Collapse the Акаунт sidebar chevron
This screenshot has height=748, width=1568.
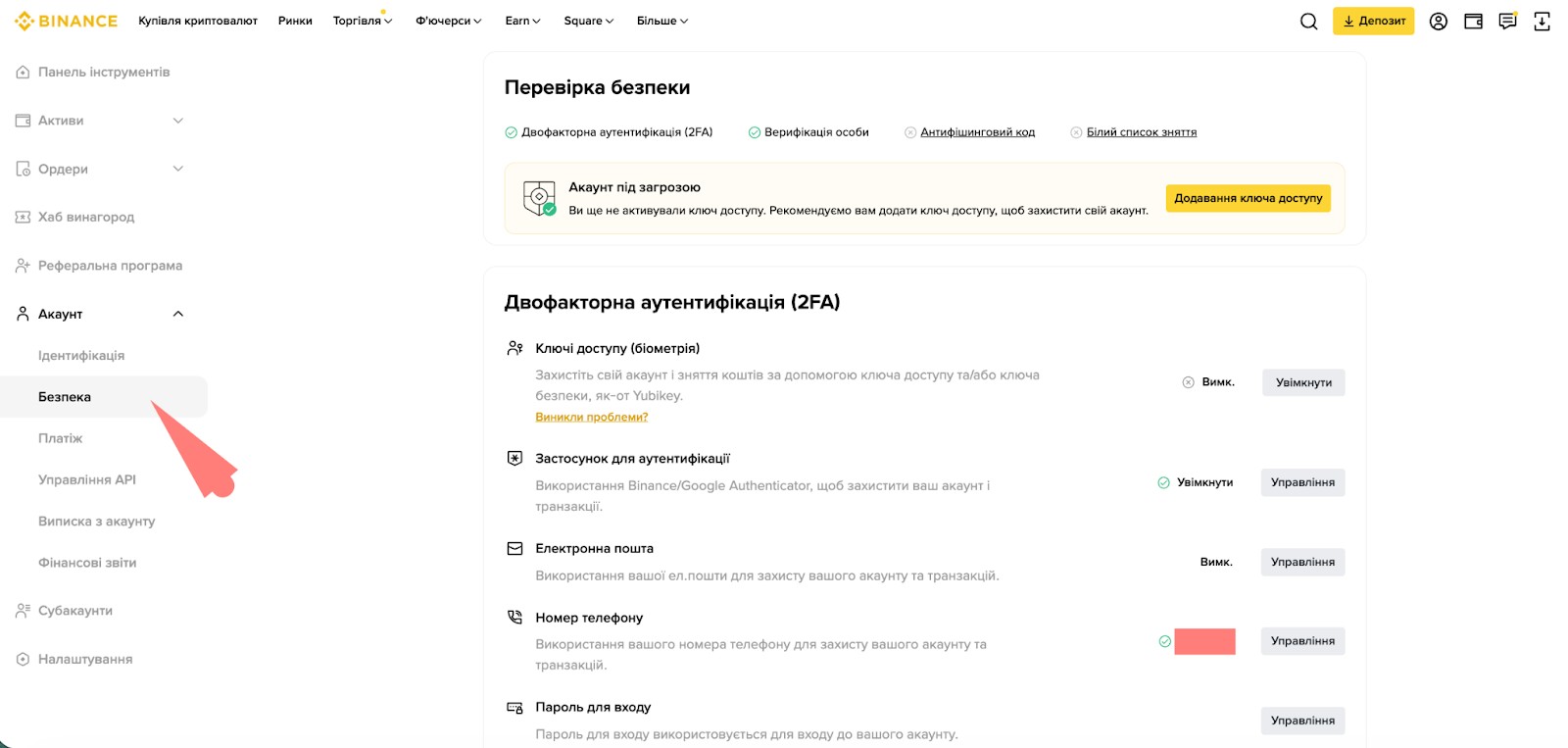pyautogui.click(x=178, y=314)
